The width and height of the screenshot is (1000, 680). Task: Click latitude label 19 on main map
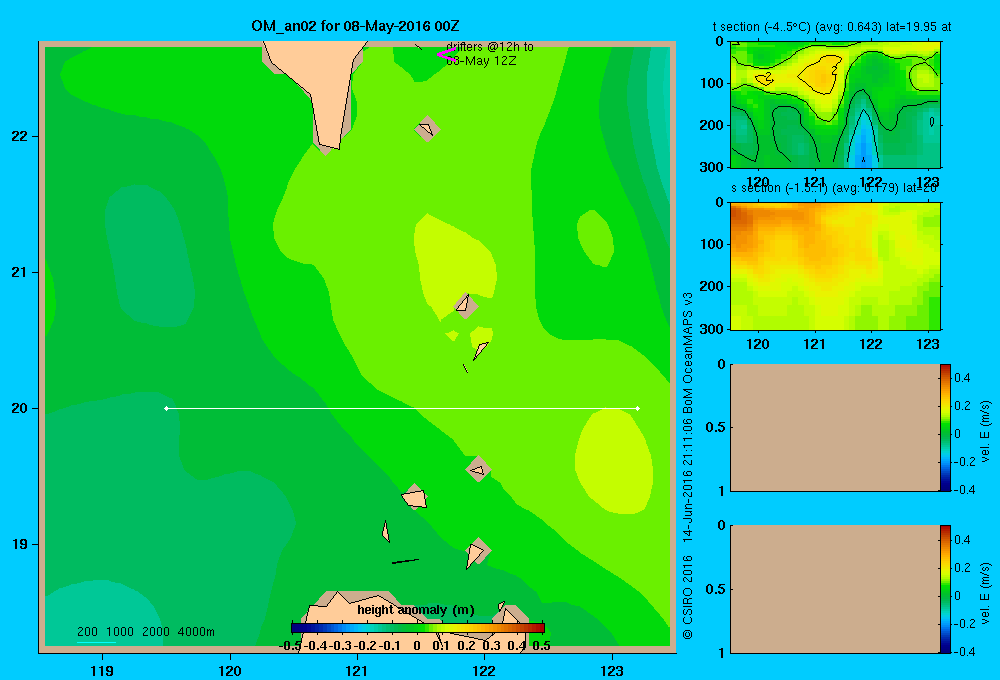coord(20,544)
